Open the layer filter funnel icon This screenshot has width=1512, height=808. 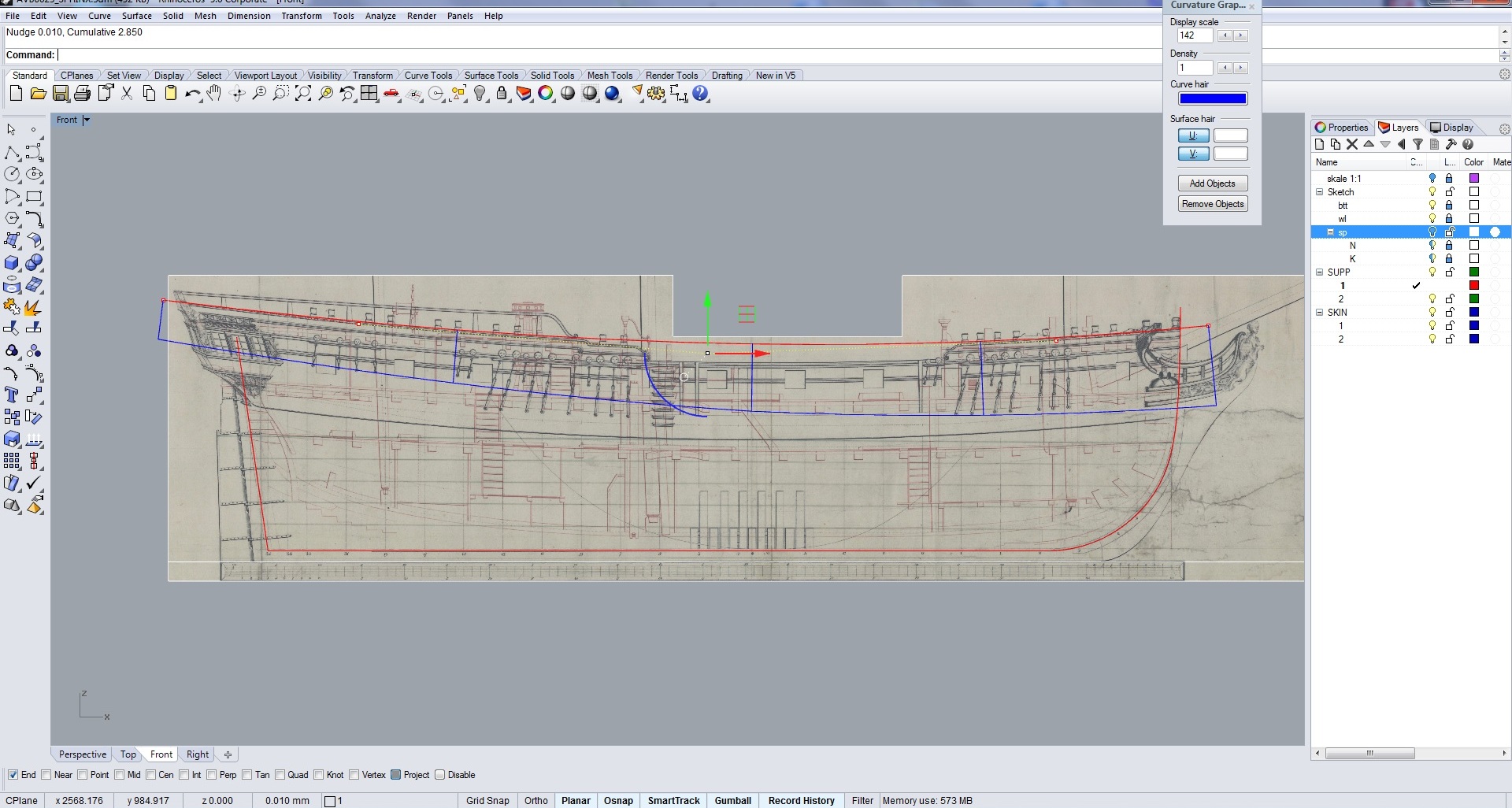point(1417,144)
